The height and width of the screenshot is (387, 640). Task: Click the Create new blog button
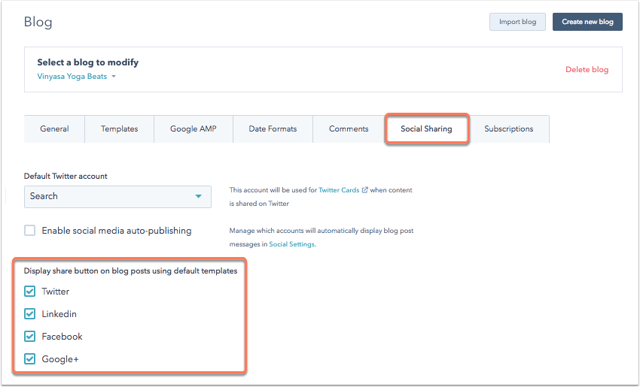point(587,22)
